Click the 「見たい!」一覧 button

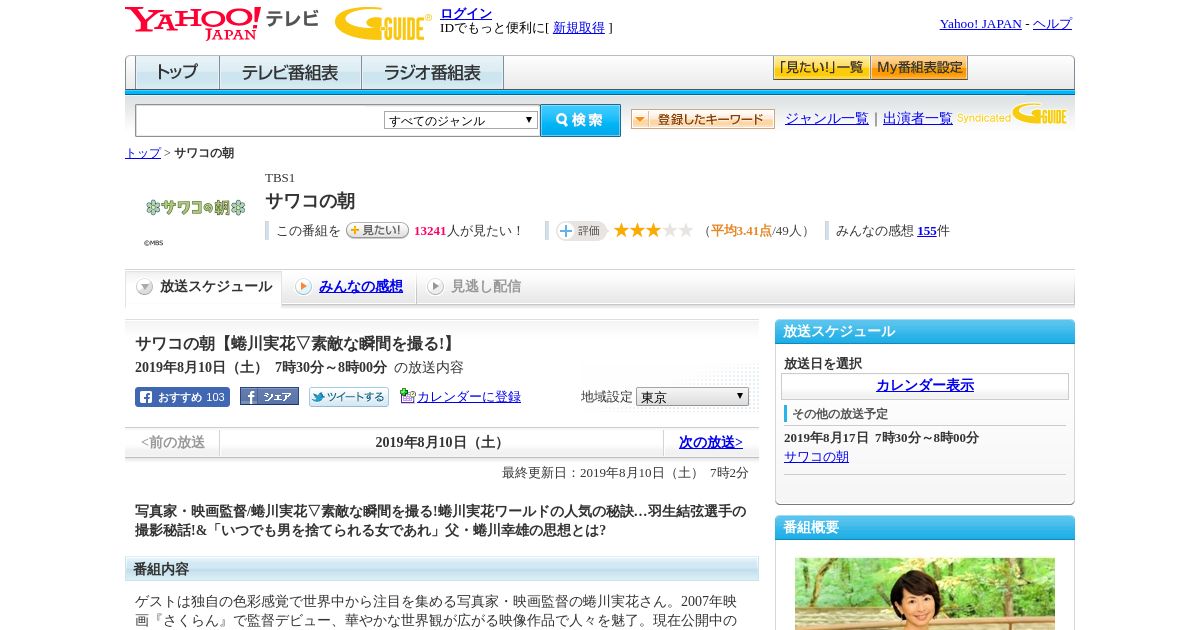[821, 68]
